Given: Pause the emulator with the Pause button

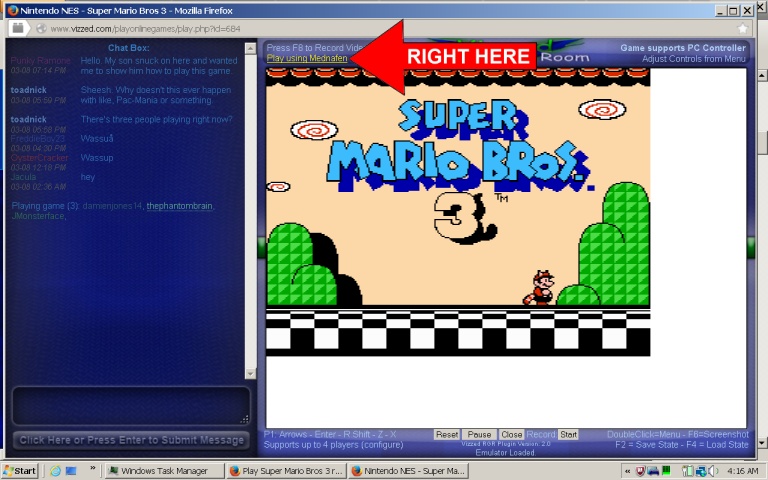Looking at the screenshot, I should [x=479, y=434].
